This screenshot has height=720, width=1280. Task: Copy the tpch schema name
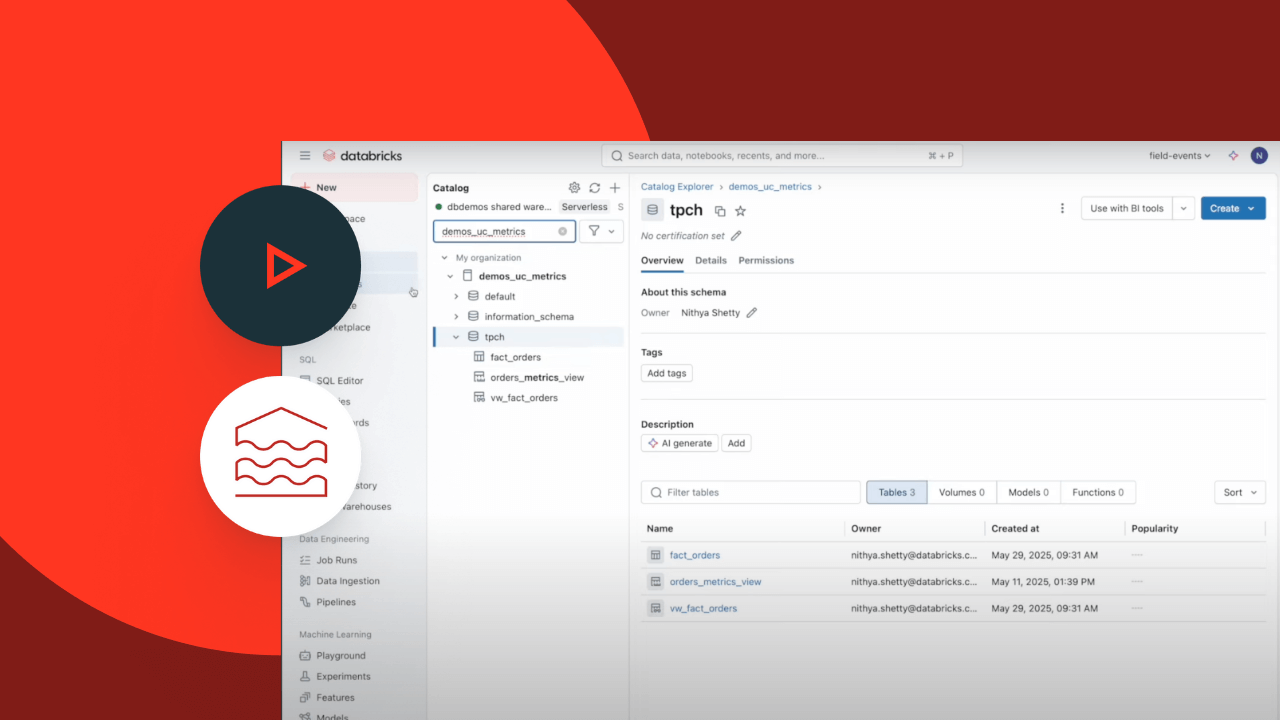(720, 211)
